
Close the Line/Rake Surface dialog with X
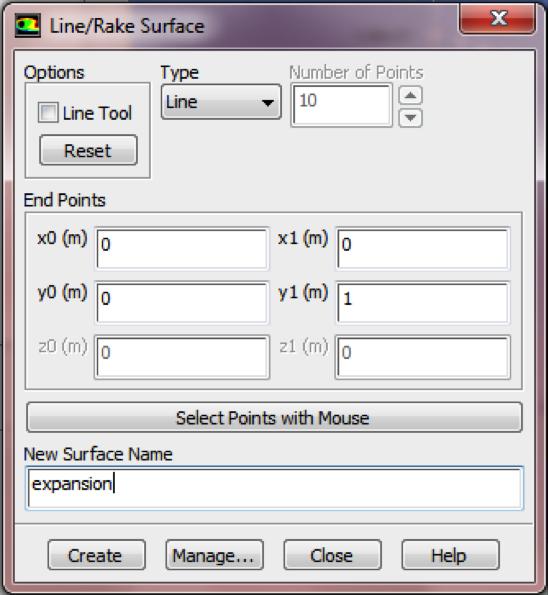click(498, 18)
